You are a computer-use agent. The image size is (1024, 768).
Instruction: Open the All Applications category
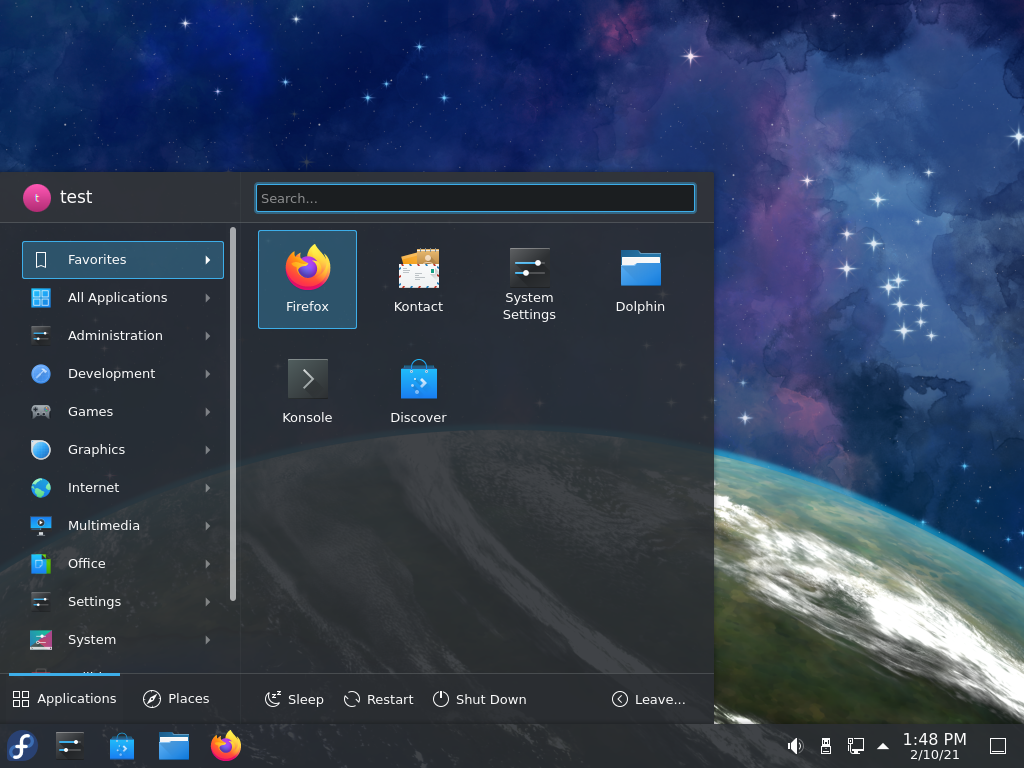[123, 298]
